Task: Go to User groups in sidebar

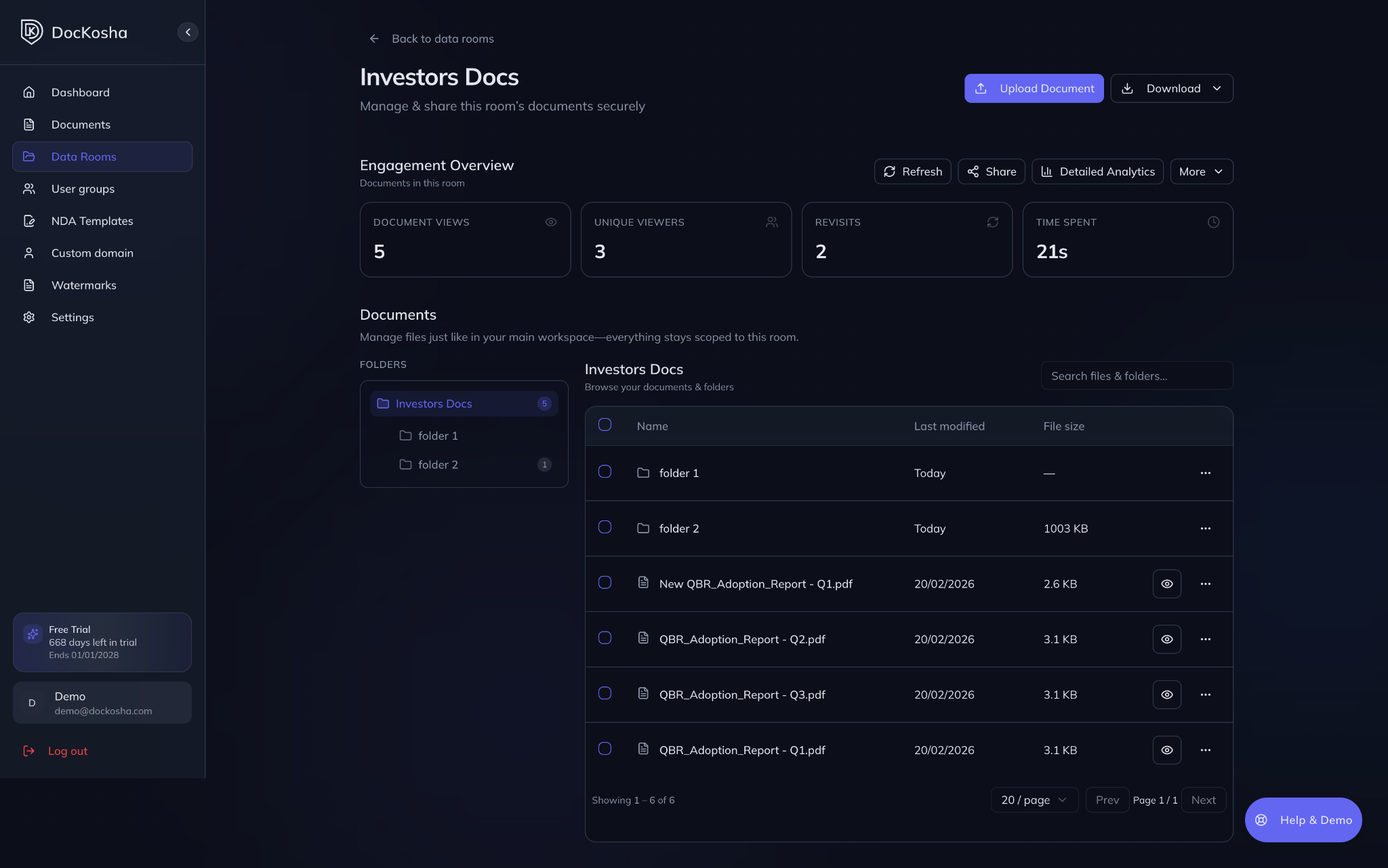Action: (83, 189)
